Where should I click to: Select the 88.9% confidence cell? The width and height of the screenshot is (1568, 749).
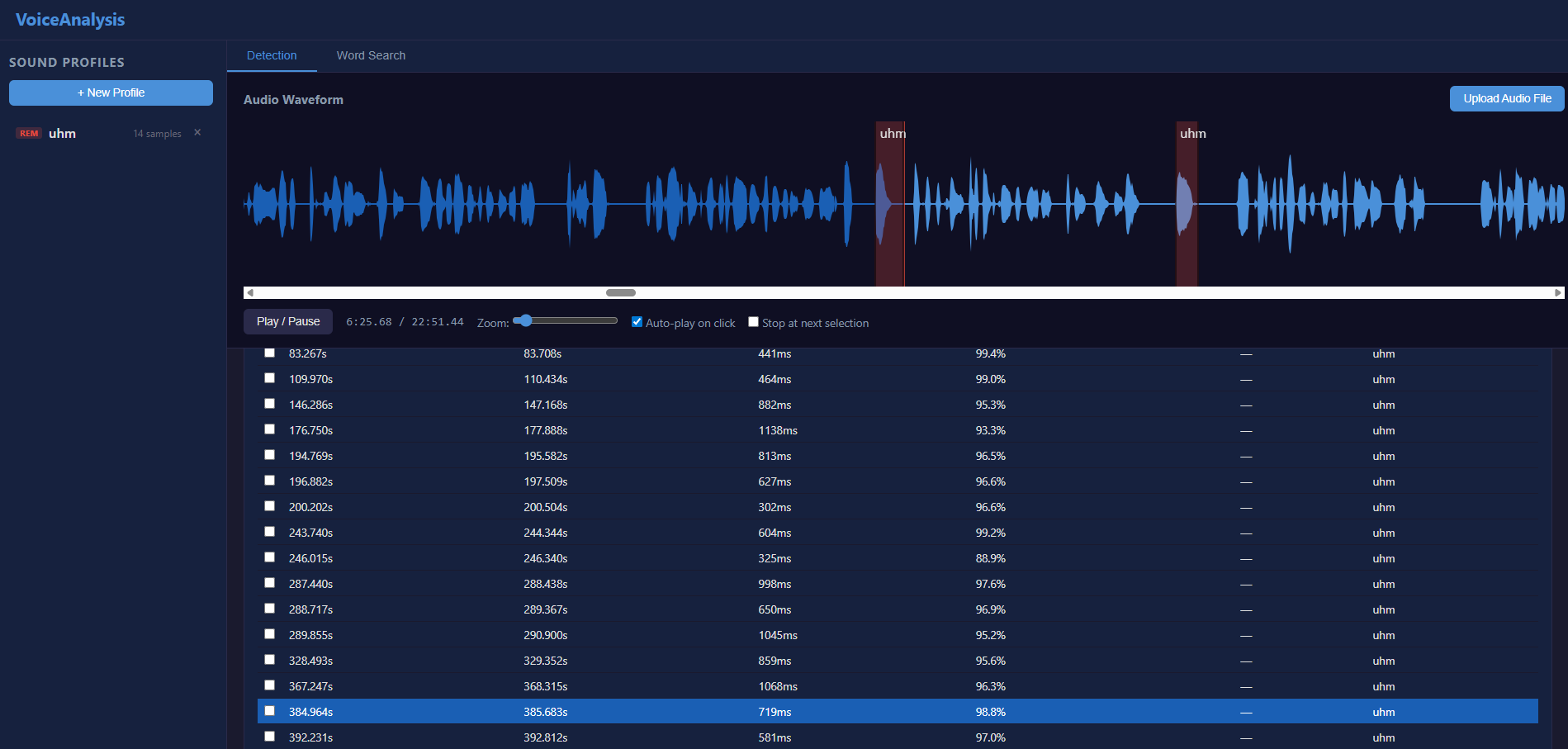click(991, 558)
